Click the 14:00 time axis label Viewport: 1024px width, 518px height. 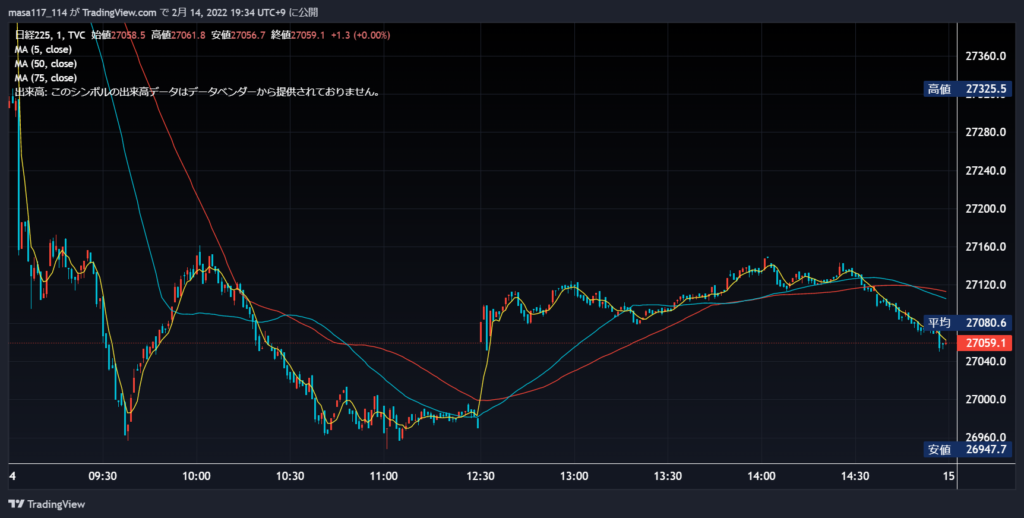pyautogui.click(x=761, y=476)
